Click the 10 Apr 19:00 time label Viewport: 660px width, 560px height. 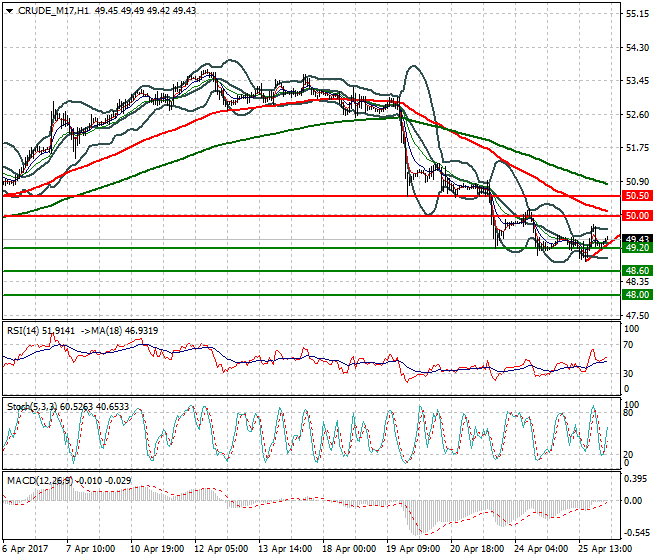[157, 549]
